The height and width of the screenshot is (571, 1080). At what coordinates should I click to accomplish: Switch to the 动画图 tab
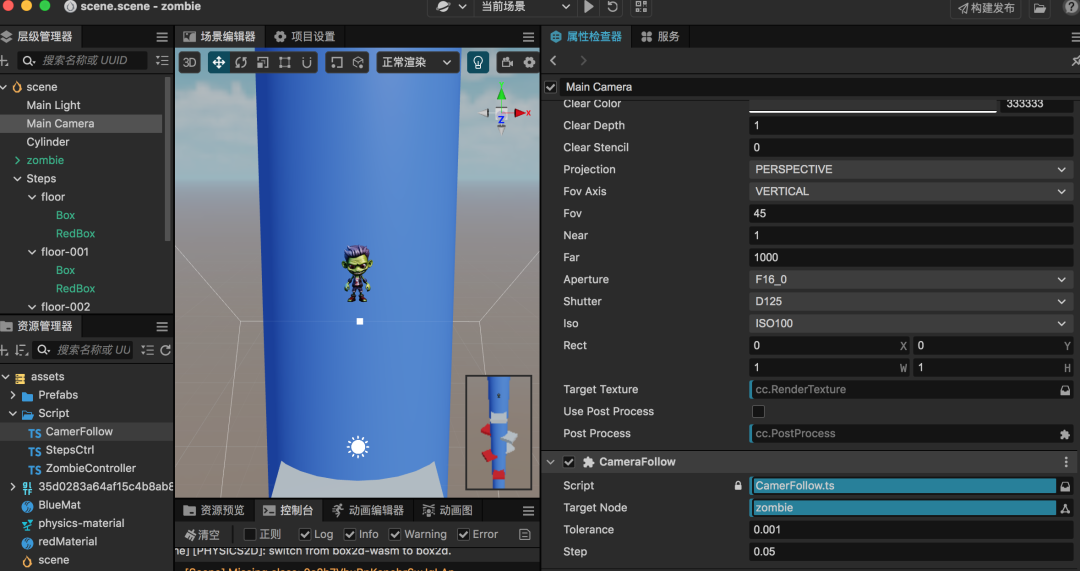coord(448,510)
